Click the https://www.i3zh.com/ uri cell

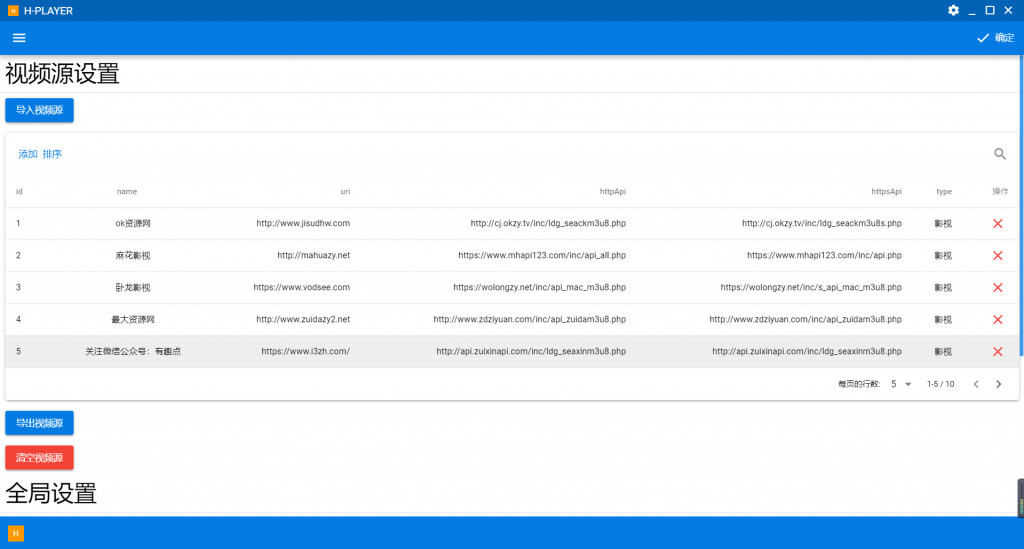[306, 351]
